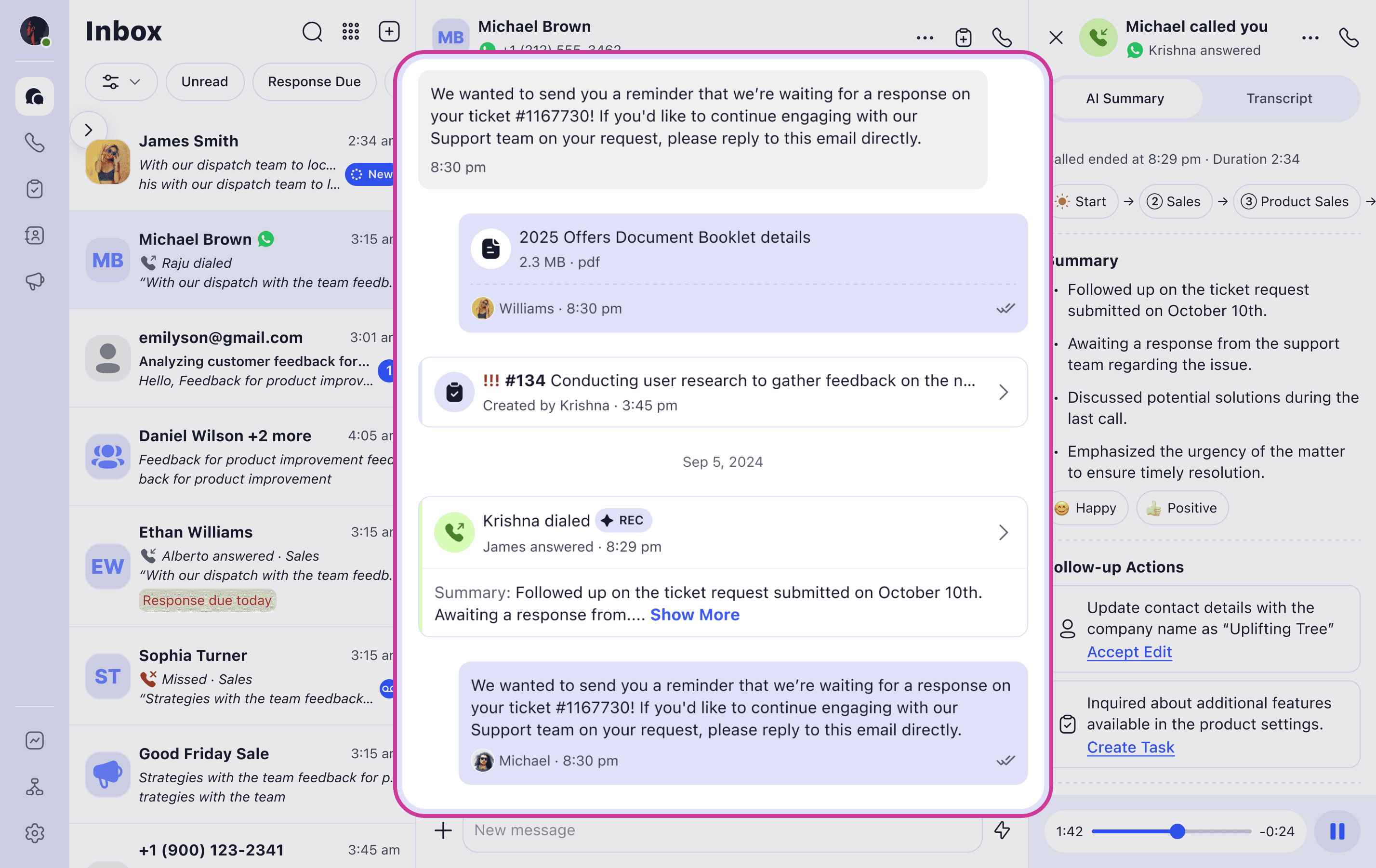Click the quick replies lightning bolt icon
Viewport: 1376px width, 868px height.
click(x=1002, y=830)
